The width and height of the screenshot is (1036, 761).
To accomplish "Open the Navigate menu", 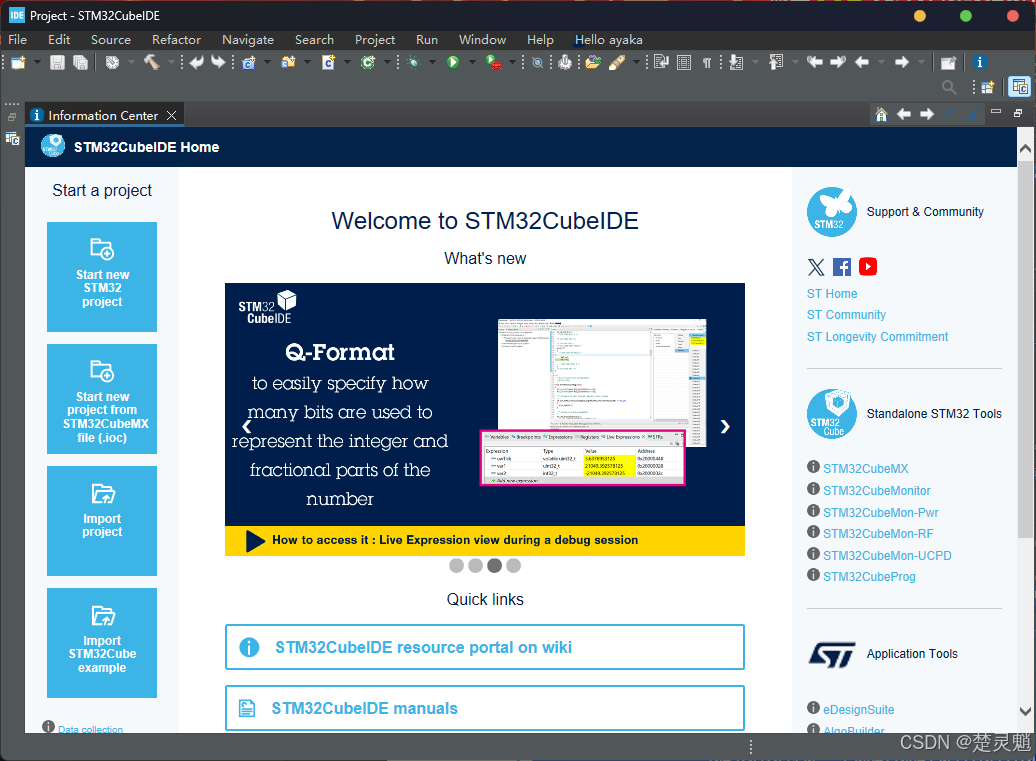I will point(248,40).
